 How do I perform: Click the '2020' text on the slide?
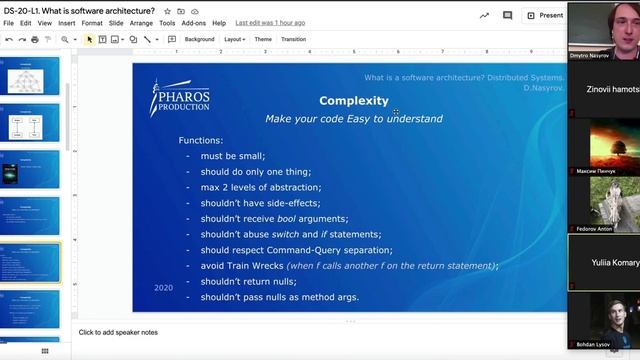163,288
